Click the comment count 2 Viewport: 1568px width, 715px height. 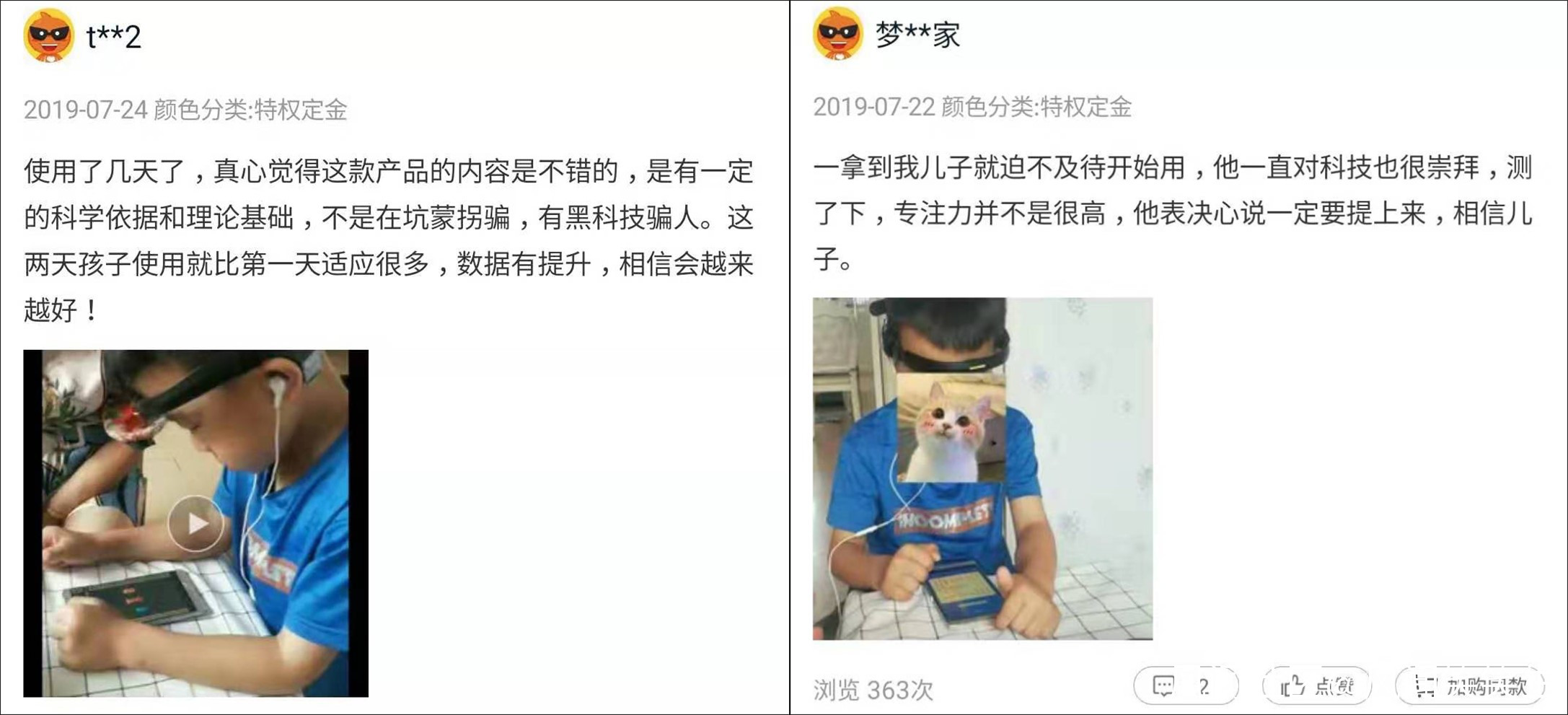[1204, 687]
